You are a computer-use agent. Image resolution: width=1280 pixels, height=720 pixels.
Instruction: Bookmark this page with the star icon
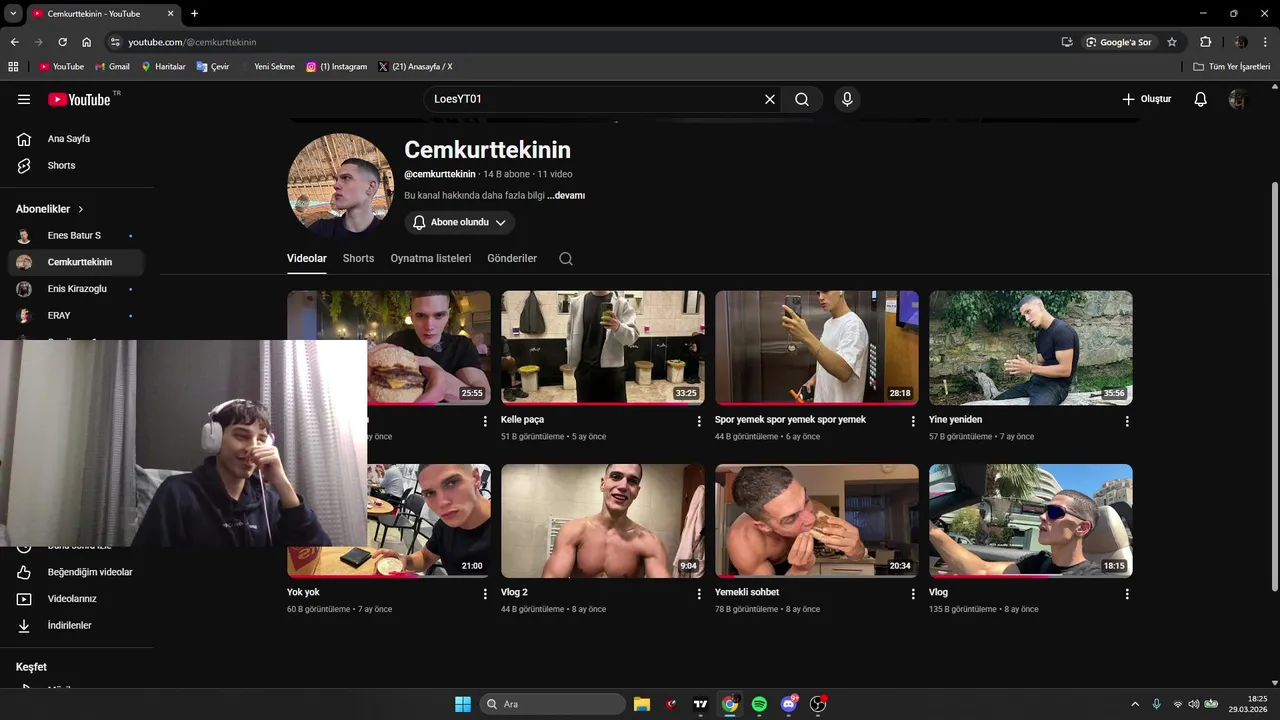point(1172,42)
